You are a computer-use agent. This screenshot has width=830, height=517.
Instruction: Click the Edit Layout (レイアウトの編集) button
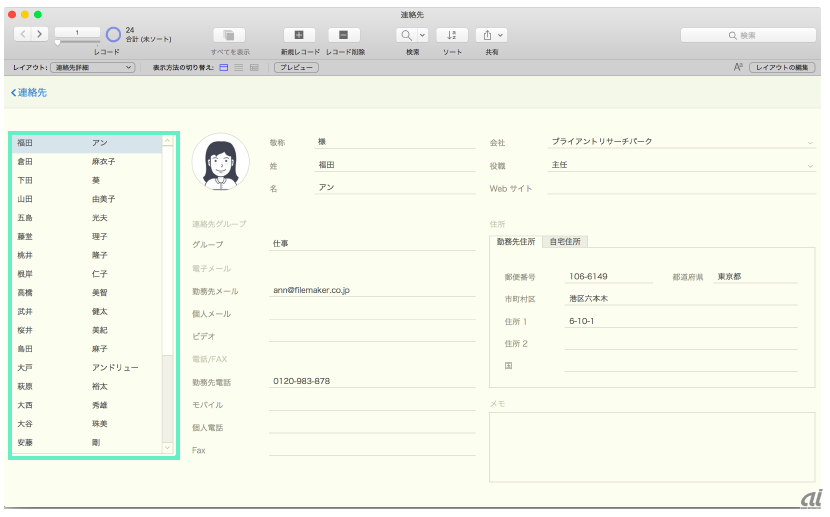click(x=782, y=67)
